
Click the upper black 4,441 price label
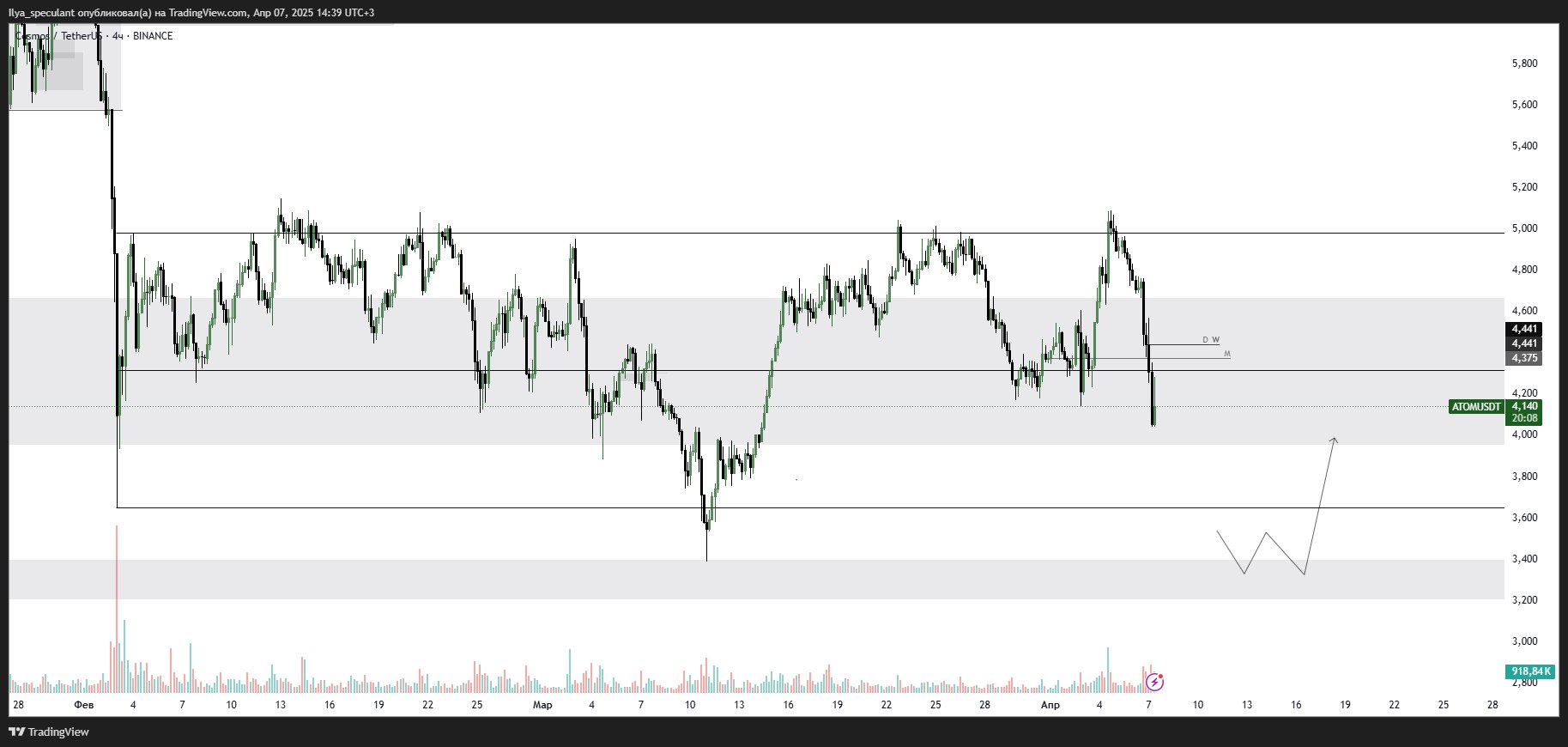[1524, 329]
